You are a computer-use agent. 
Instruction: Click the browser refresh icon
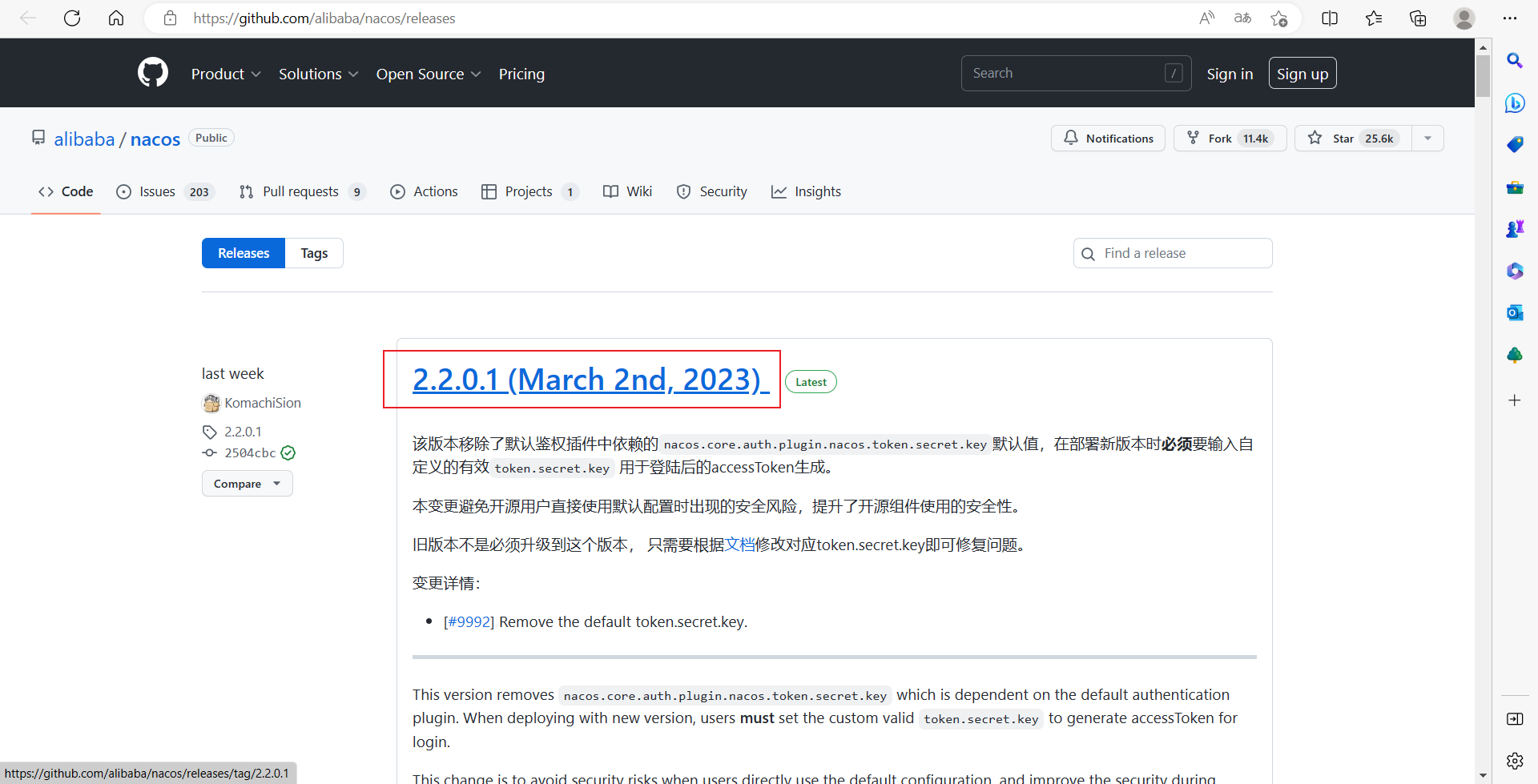click(72, 18)
